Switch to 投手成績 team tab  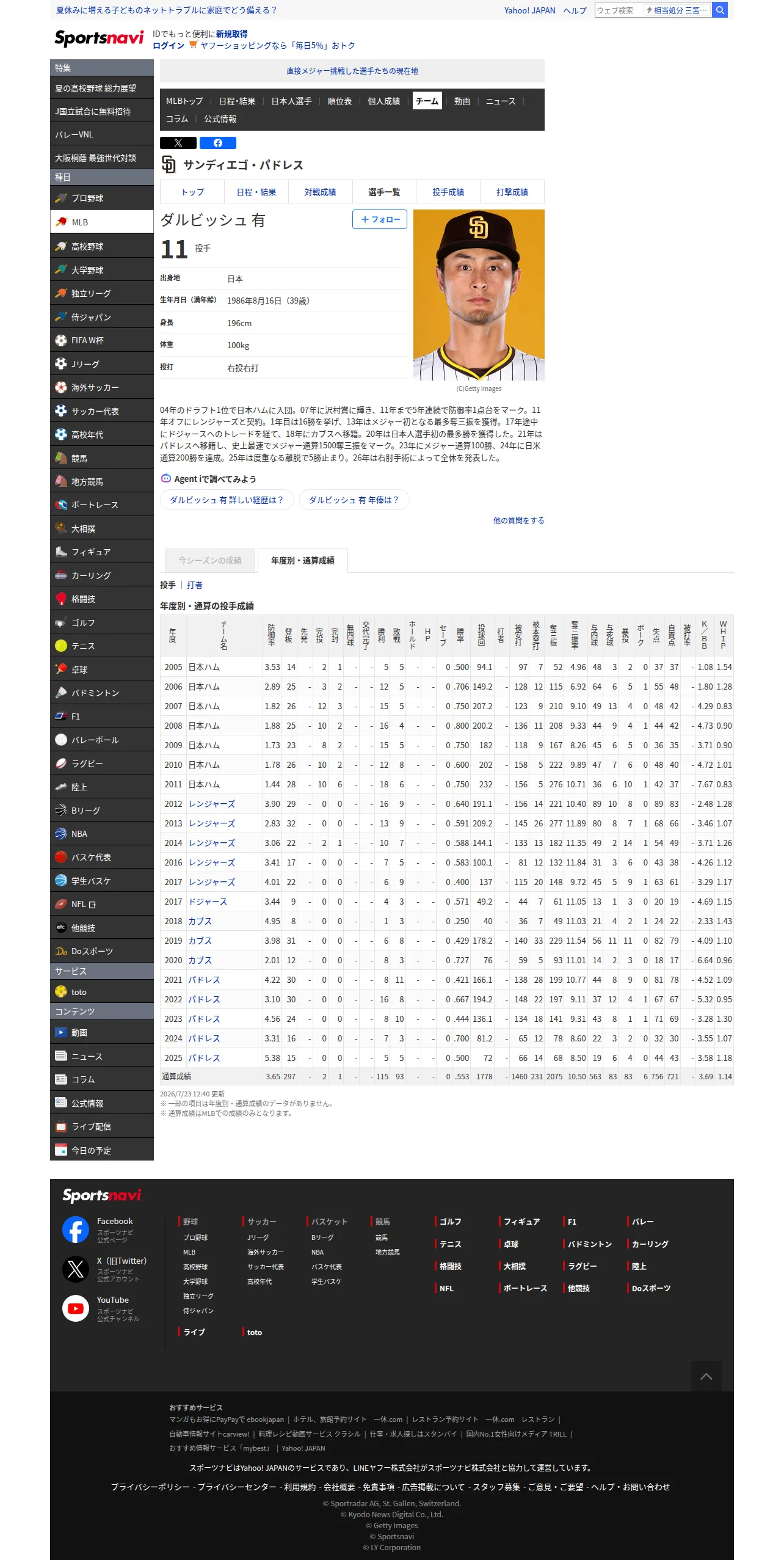click(448, 192)
